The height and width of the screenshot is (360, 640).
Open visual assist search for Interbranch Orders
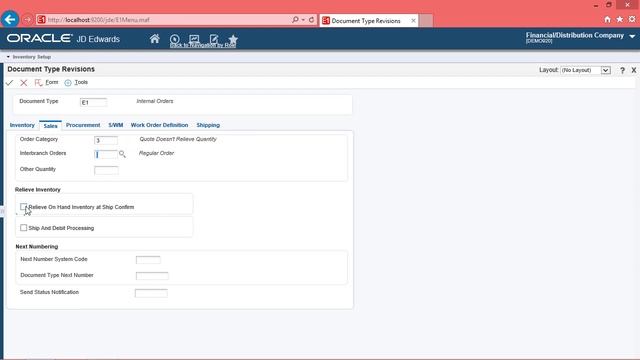click(122, 154)
